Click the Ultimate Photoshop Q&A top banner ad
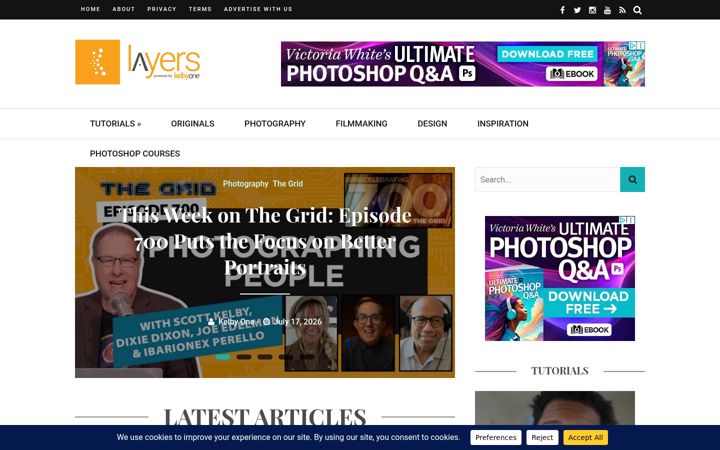The image size is (720, 450). pyautogui.click(x=463, y=64)
